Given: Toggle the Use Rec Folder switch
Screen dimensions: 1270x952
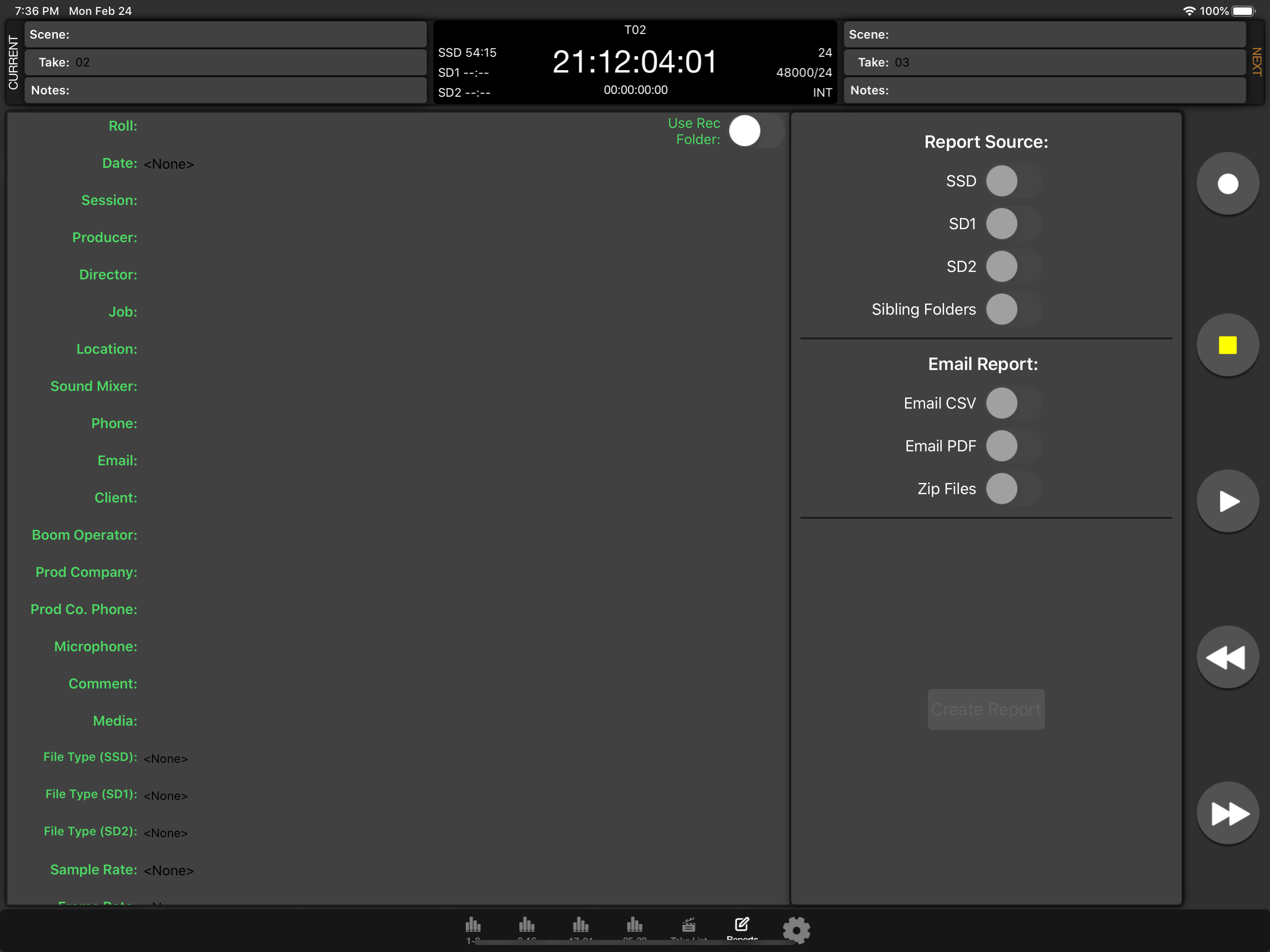Looking at the screenshot, I should pyautogui.click(x=757, y=131).
